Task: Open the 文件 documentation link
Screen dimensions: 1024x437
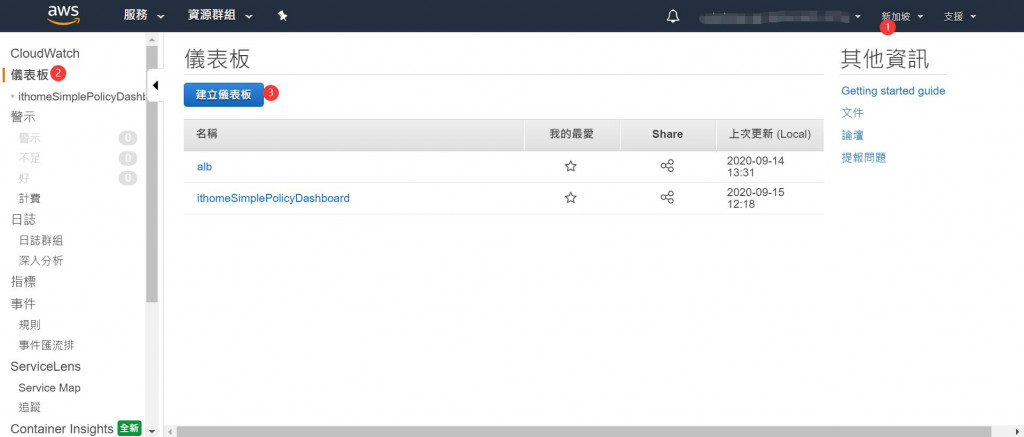Action: [x=852, y=113]
